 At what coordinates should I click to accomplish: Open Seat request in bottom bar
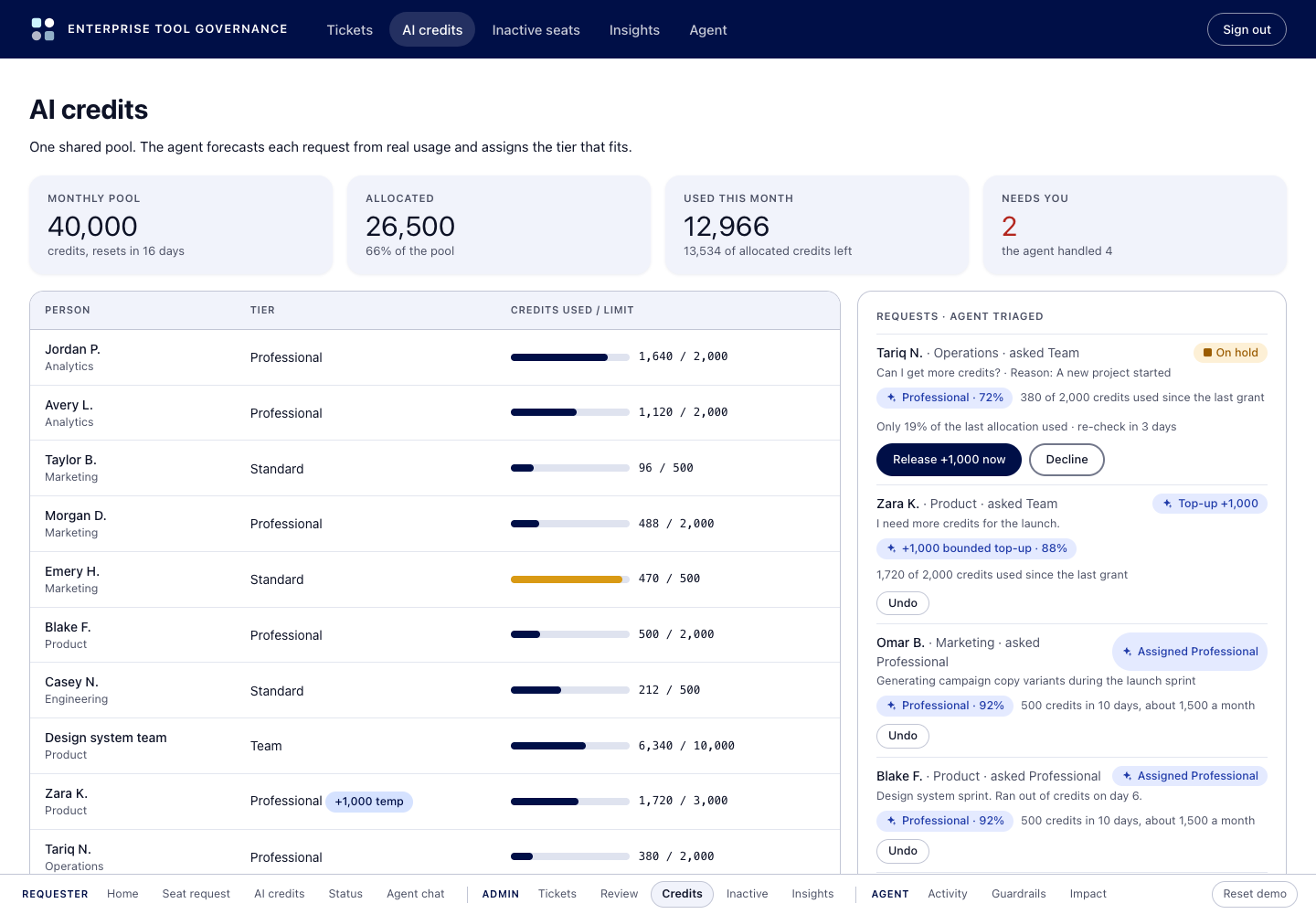[x=196, y=894]
